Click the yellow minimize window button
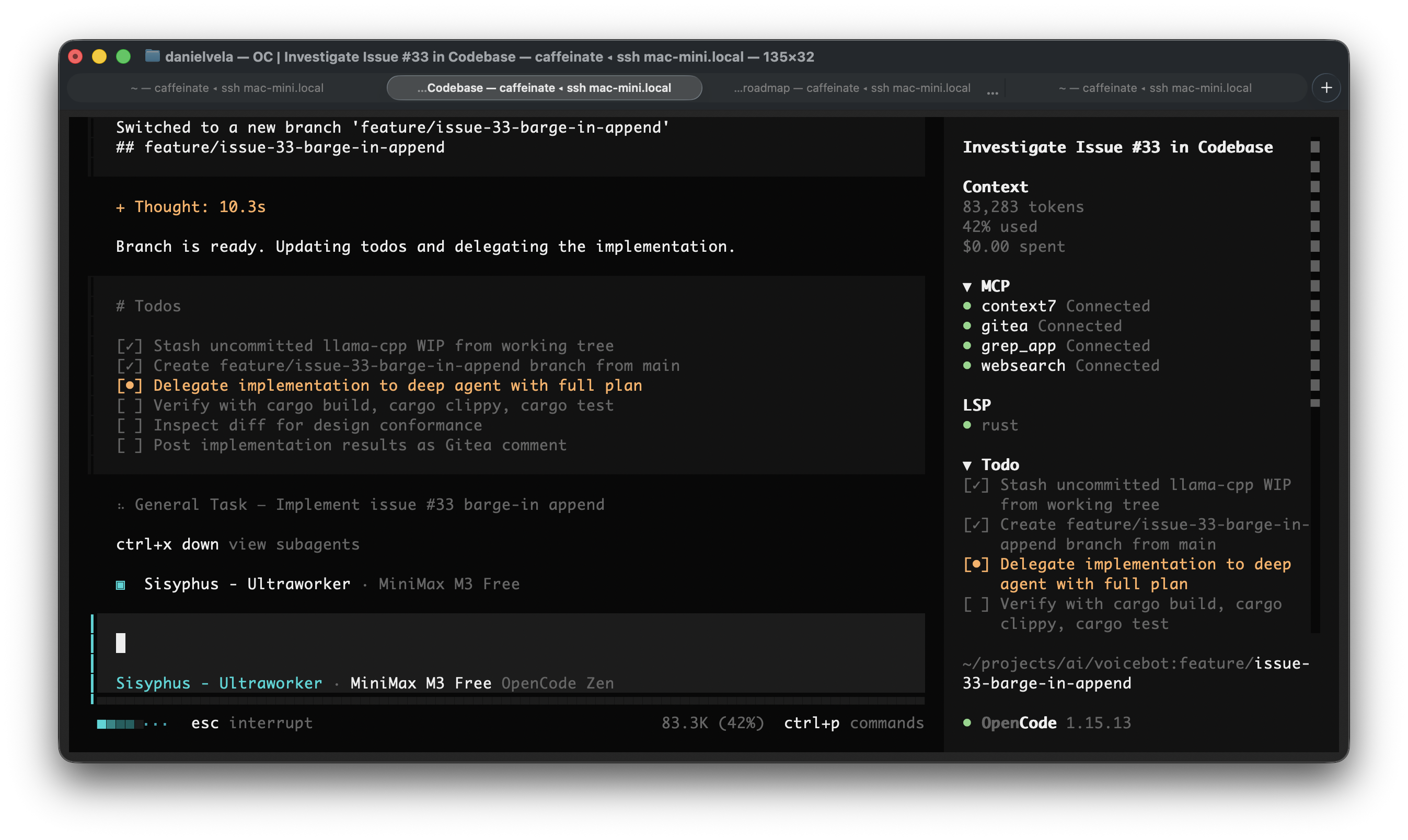This screenshot has width=1408, height=840. click(99, 56)
